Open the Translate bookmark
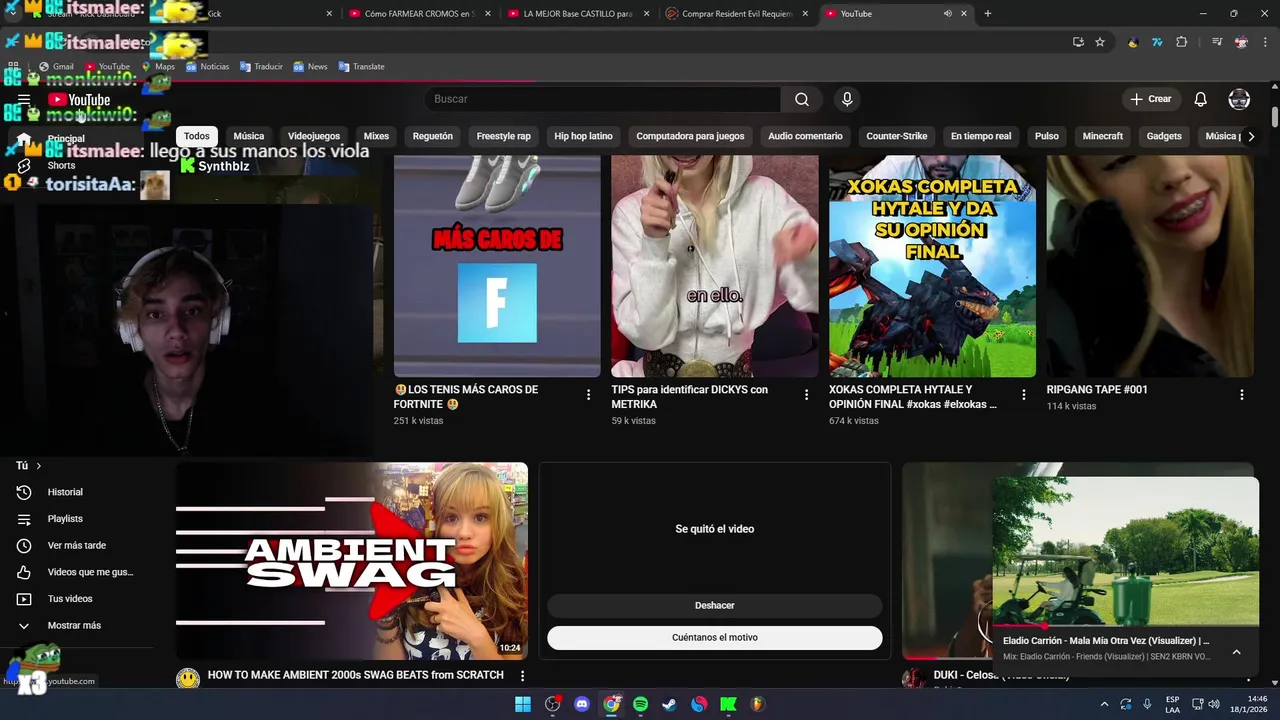The height and width of the screenshot is (720, 1280). pos(361,67)
